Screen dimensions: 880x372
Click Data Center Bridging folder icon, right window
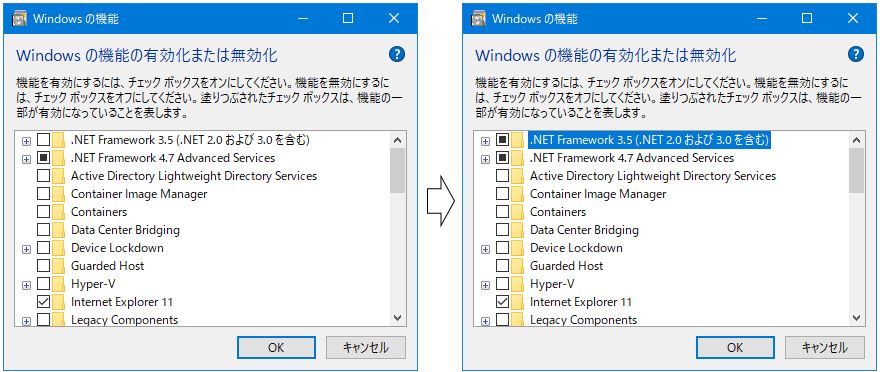tap(517, 230)
